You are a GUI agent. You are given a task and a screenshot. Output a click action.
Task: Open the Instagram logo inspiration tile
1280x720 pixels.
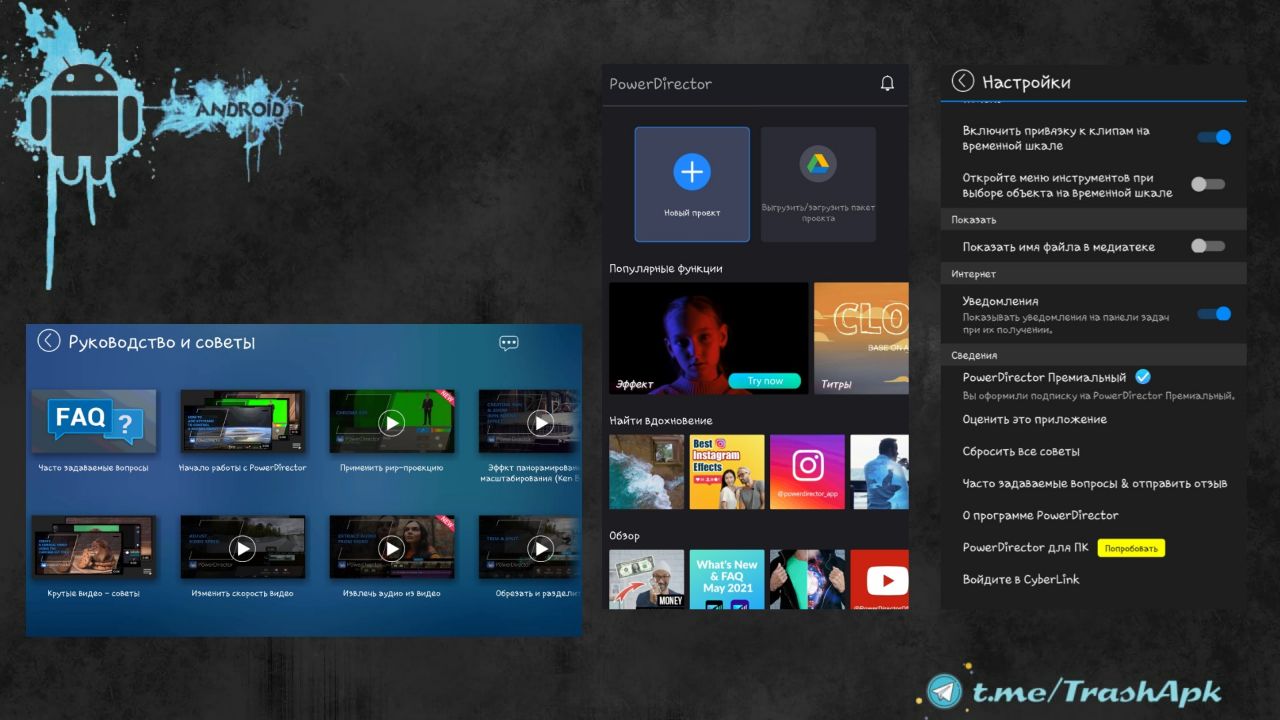(x=806, y=471)
